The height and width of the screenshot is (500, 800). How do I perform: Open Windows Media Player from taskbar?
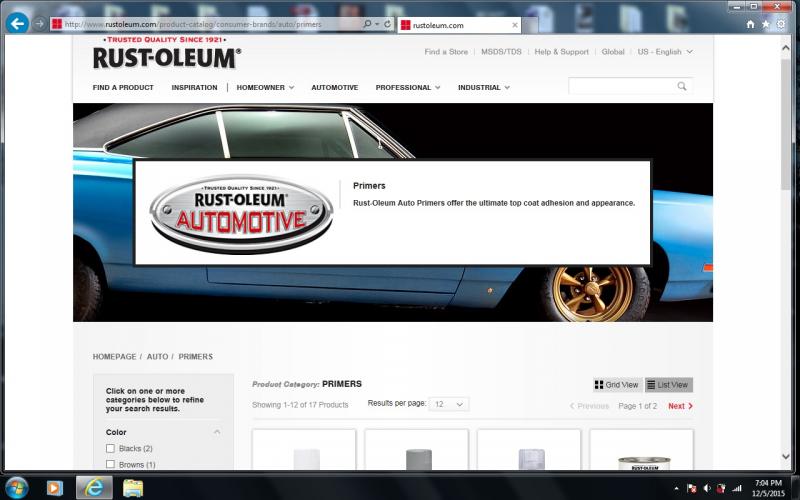pyautogui.click(x=55, y=488)
